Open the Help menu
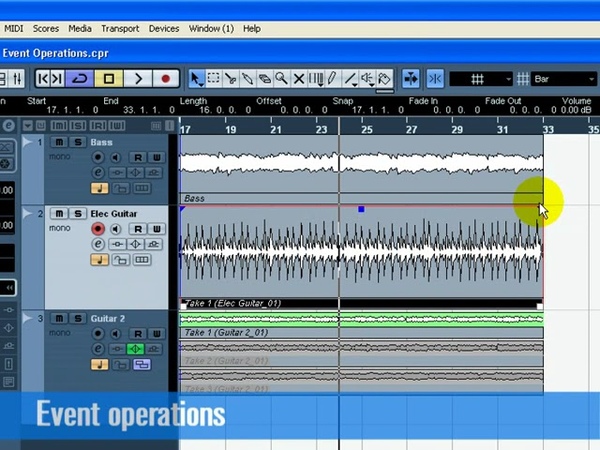 252,29
